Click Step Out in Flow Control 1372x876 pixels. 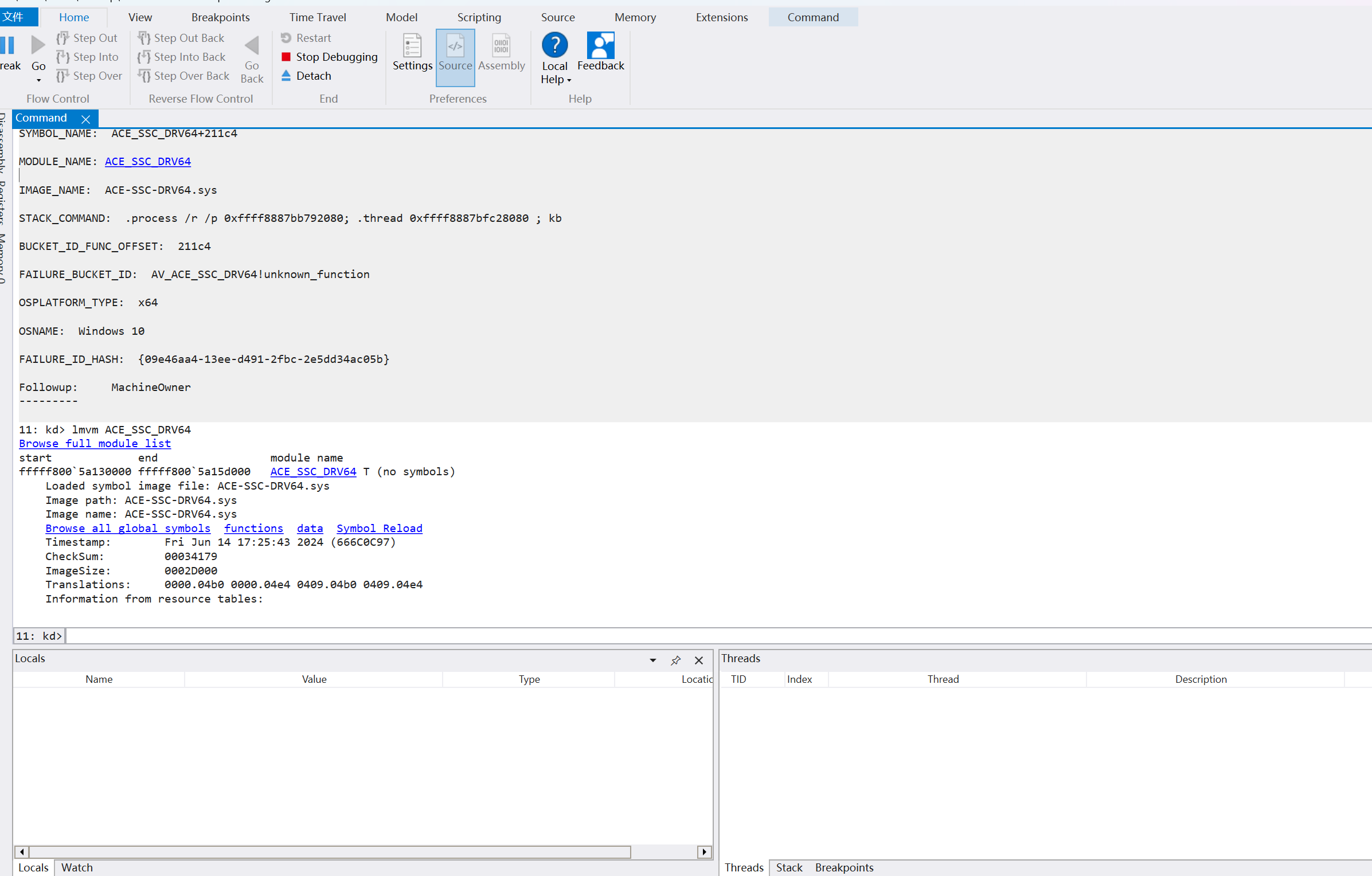point(87,38)
